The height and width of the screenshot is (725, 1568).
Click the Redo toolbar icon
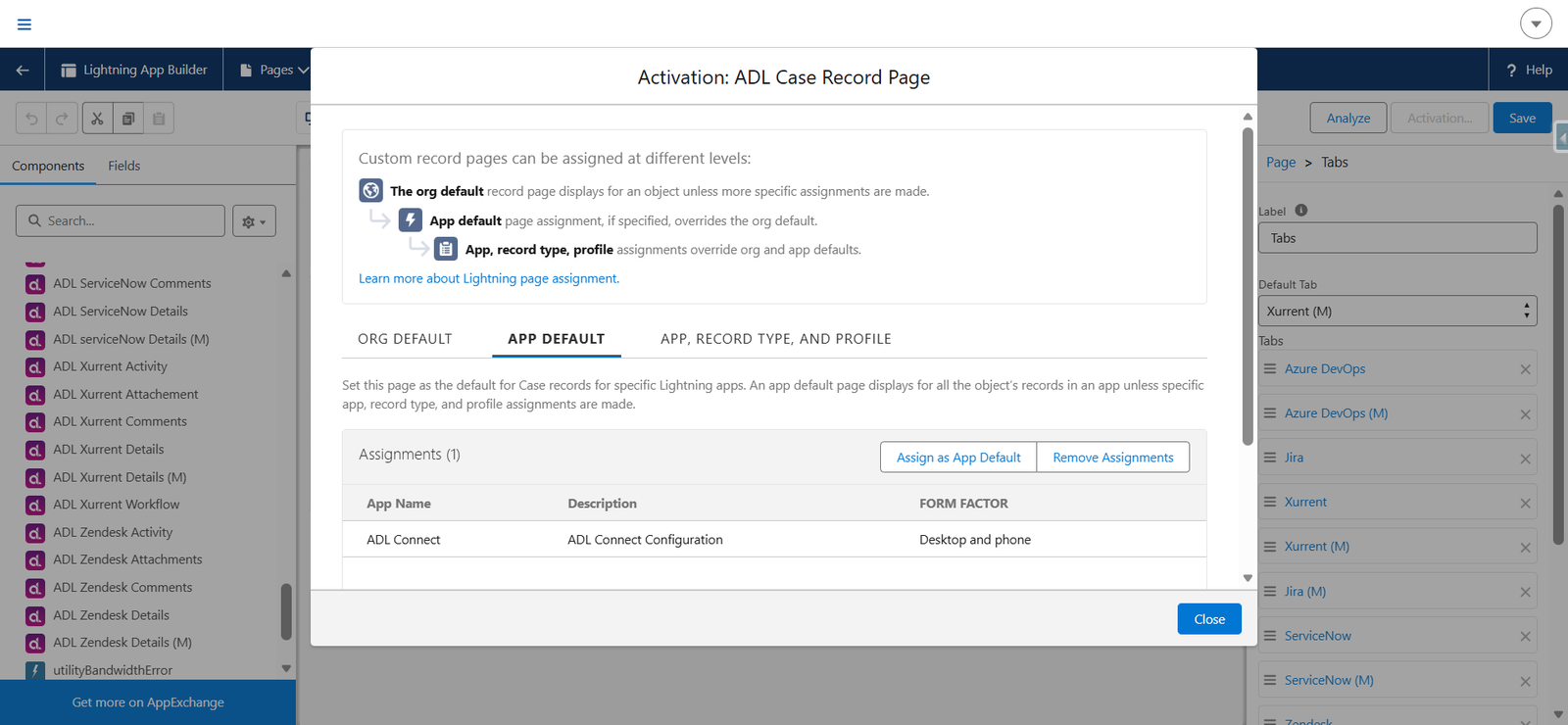[62, 119]
